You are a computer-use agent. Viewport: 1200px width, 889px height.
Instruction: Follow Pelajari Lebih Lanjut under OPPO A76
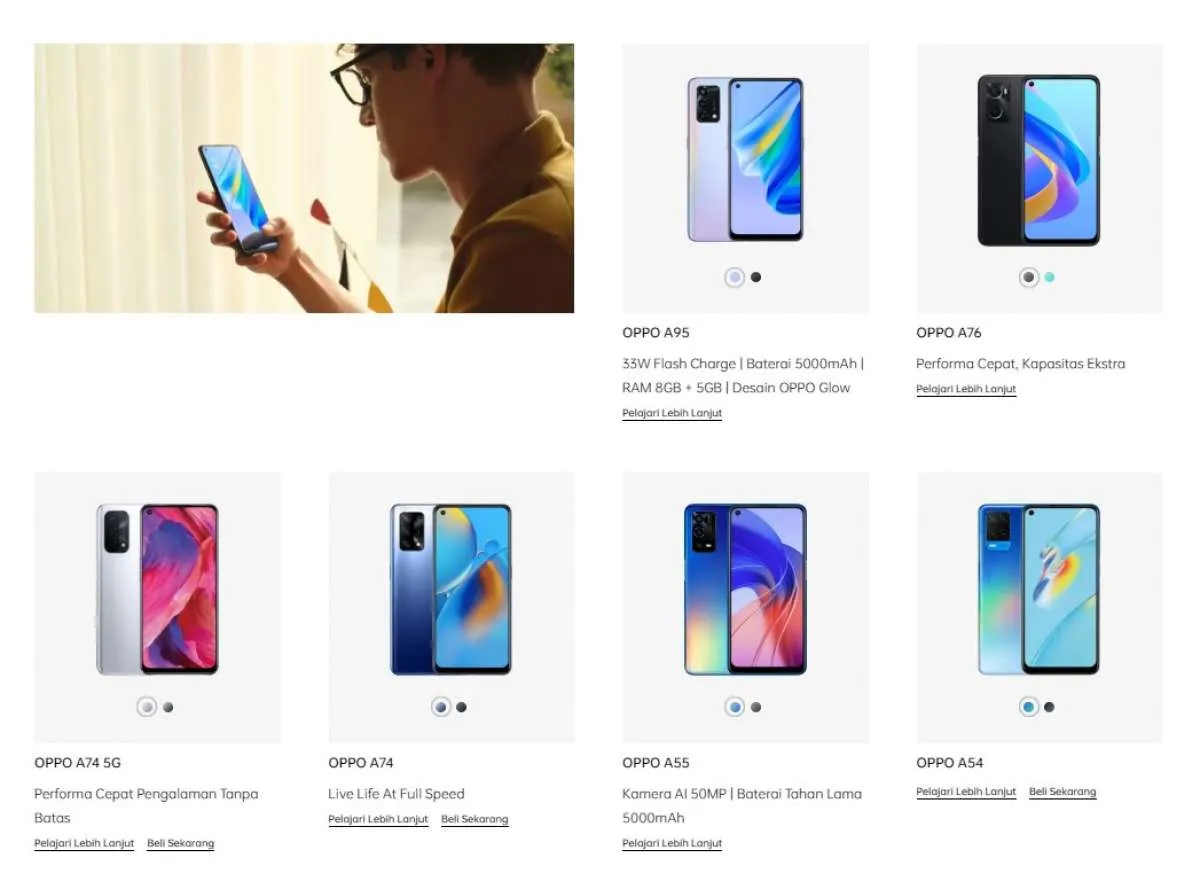[966, 389]
